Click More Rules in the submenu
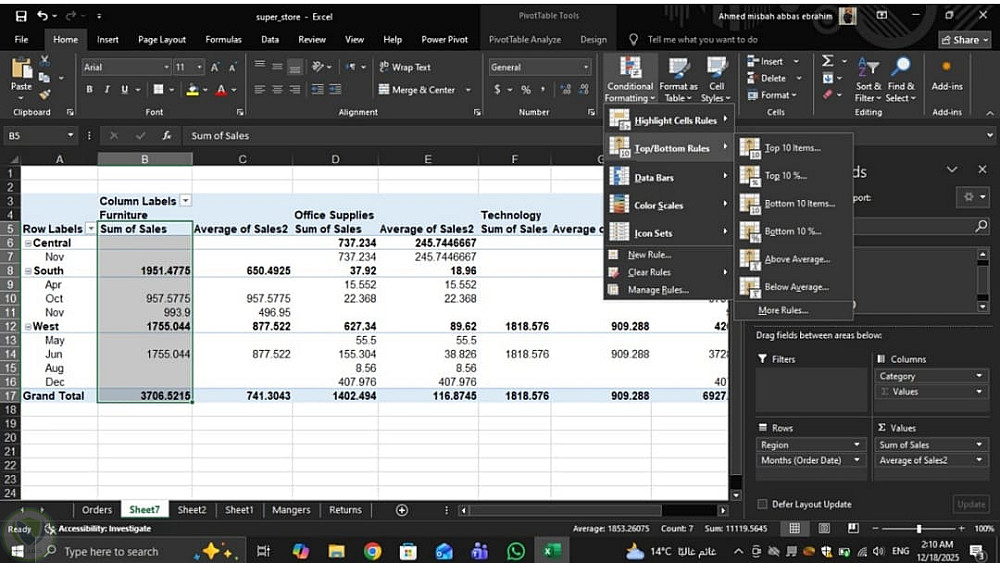 pos(782,311)
